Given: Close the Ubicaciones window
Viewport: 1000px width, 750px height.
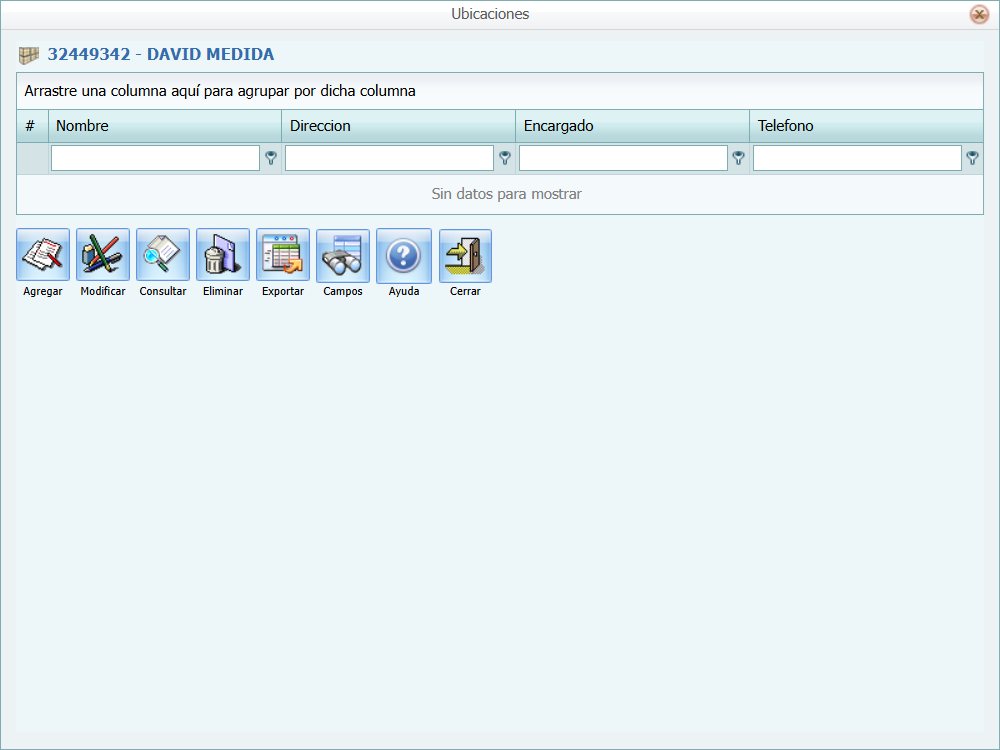Looking at the screenshot, I should pyautogui.click(x=979, y=14).
